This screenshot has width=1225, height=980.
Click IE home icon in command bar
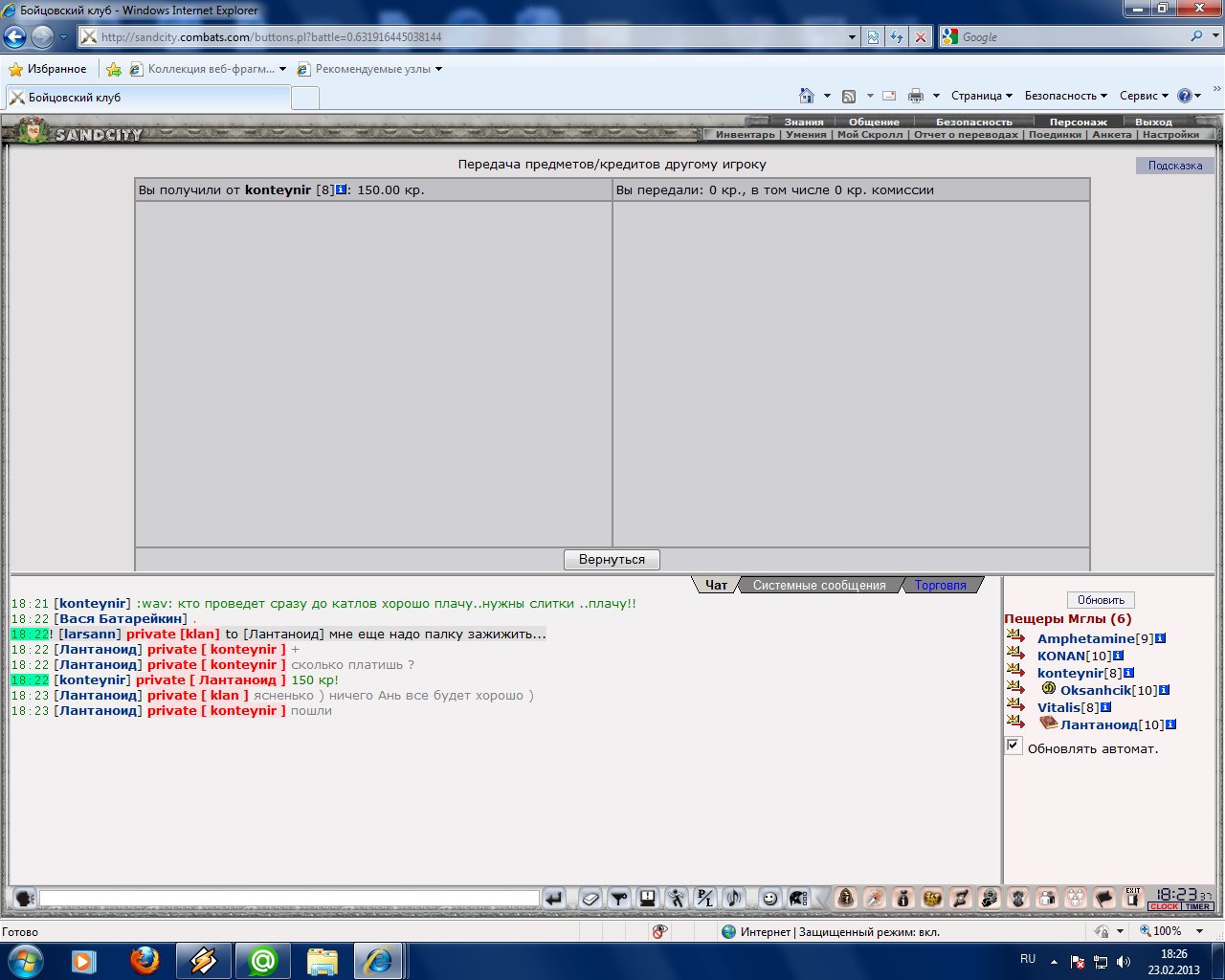tap(807, 96)
